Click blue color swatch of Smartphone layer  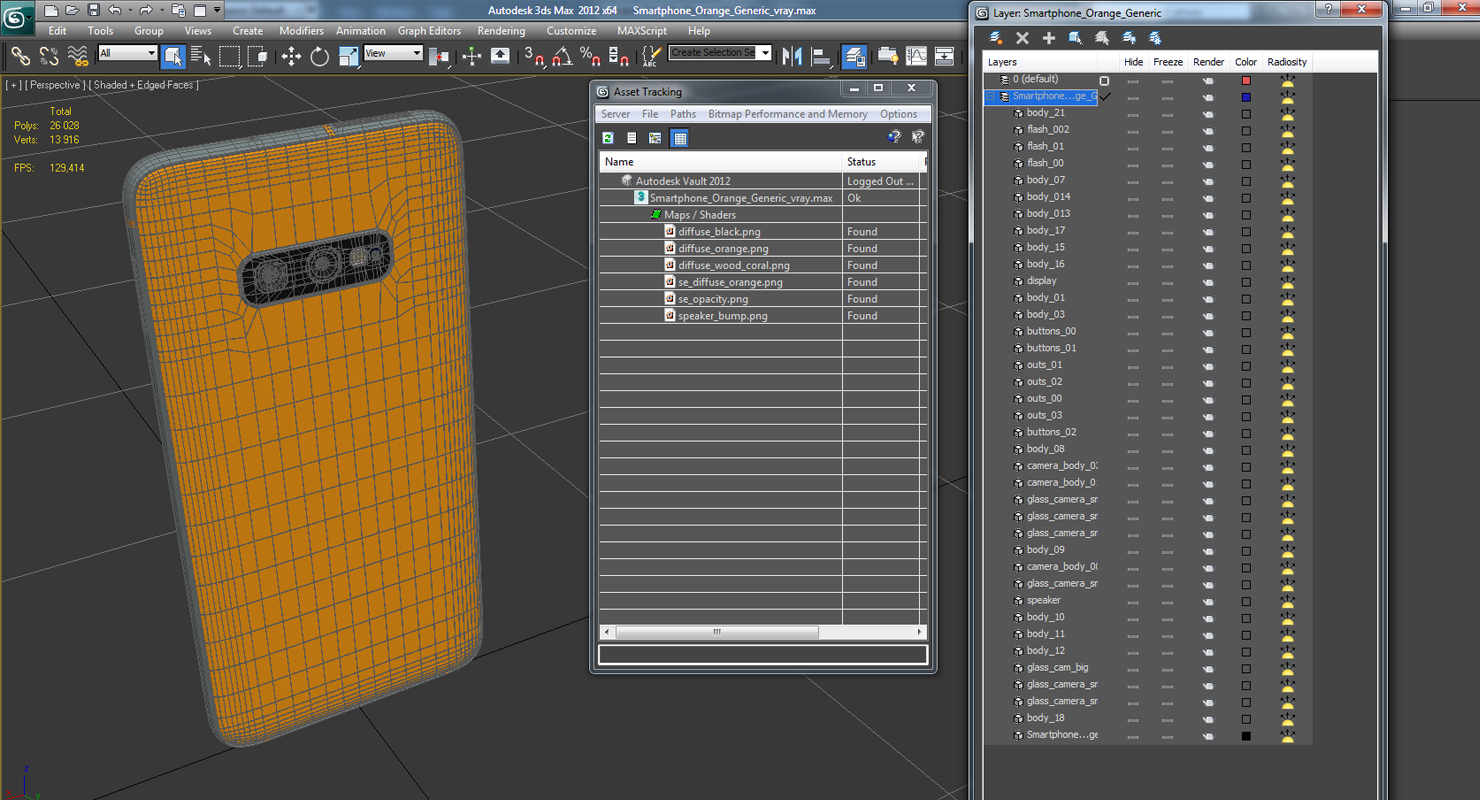point(1246,97)
